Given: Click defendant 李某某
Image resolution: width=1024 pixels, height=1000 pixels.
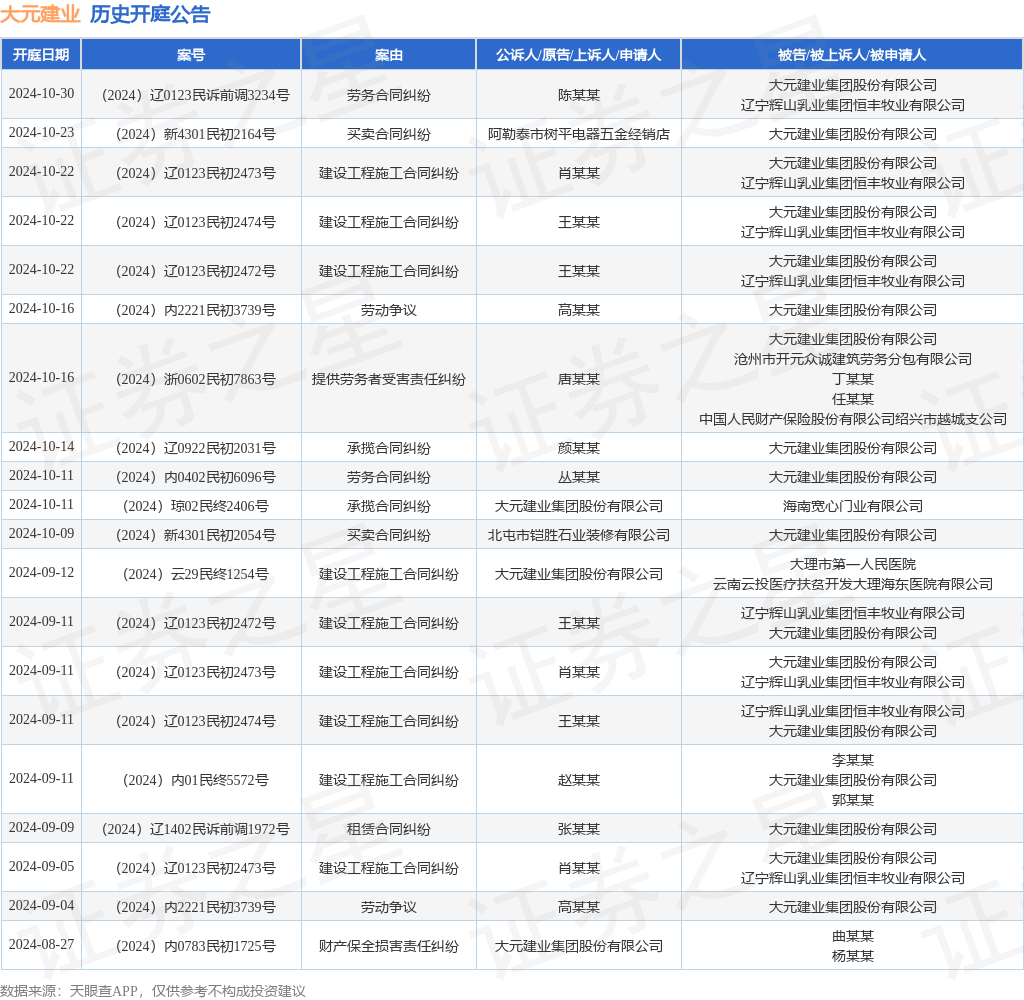Looking at the screenshot, I should point(852,760).
